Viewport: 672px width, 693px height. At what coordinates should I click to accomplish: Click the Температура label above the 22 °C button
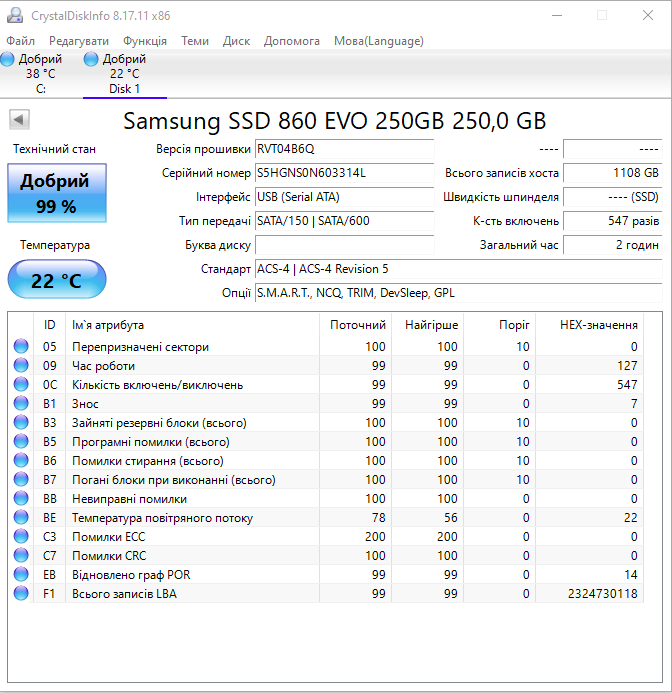55,245
